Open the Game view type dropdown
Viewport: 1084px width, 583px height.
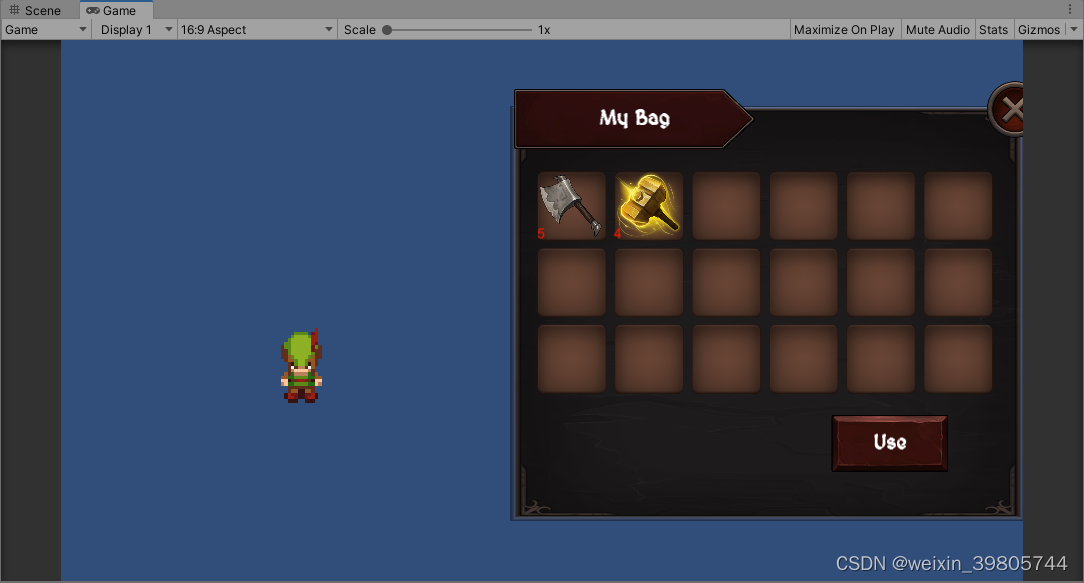(x=46, y=30)
